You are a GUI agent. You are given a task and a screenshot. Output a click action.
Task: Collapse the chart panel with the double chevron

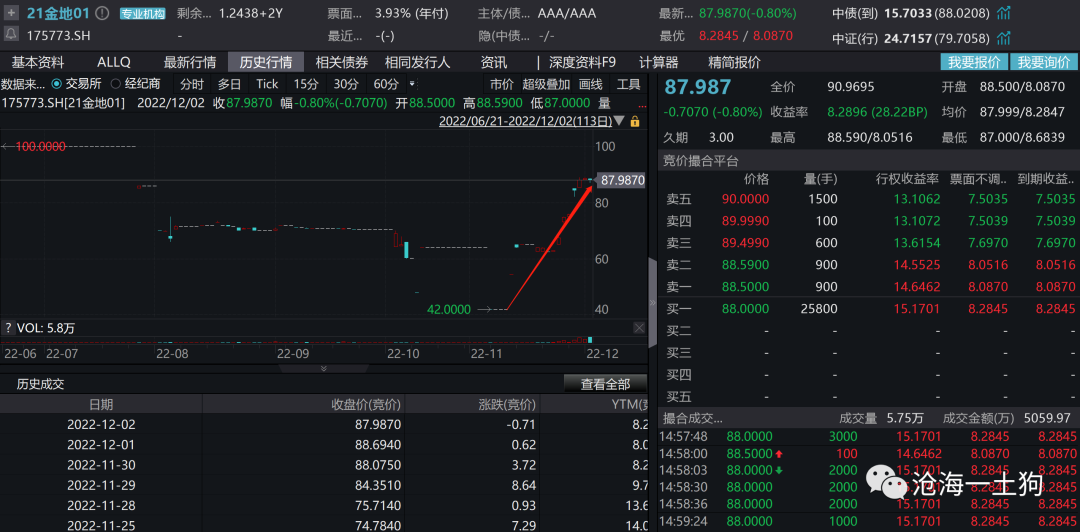pyautogui.click(x=323, y=368)
